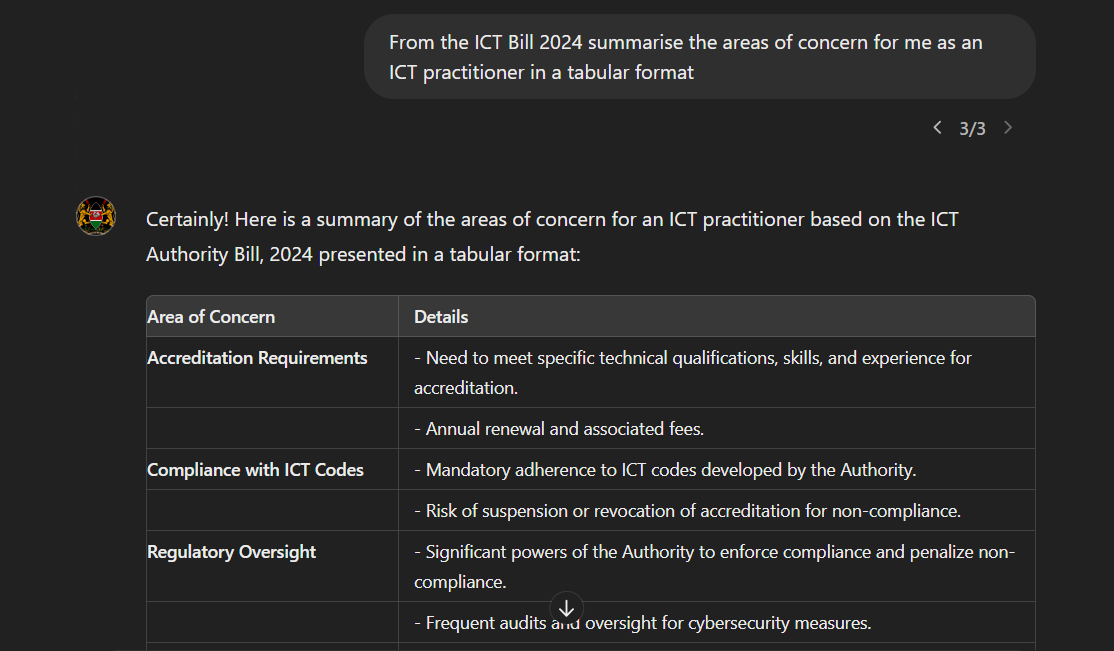This screenshot has width=1114, height=651.
Task: Select the user prompt message bubble
Action: [x=700, y=57]
